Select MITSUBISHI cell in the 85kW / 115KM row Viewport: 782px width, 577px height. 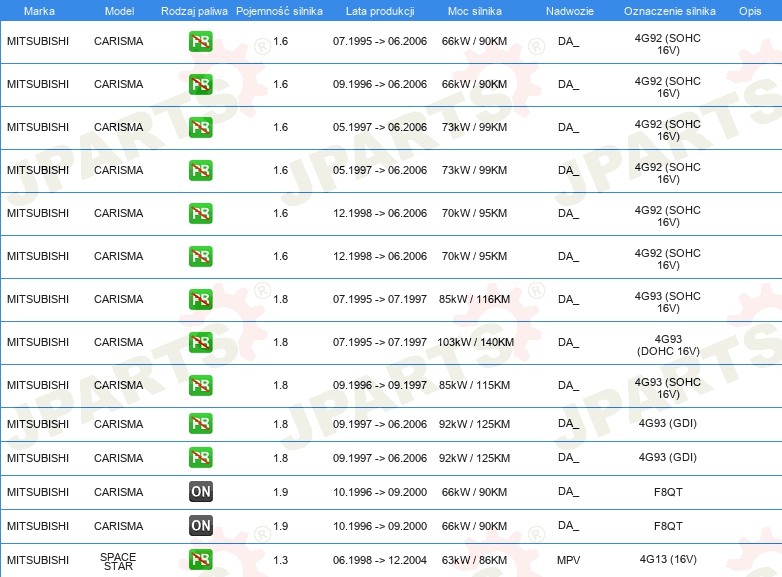pyautogui.click(x=38, y=385)
